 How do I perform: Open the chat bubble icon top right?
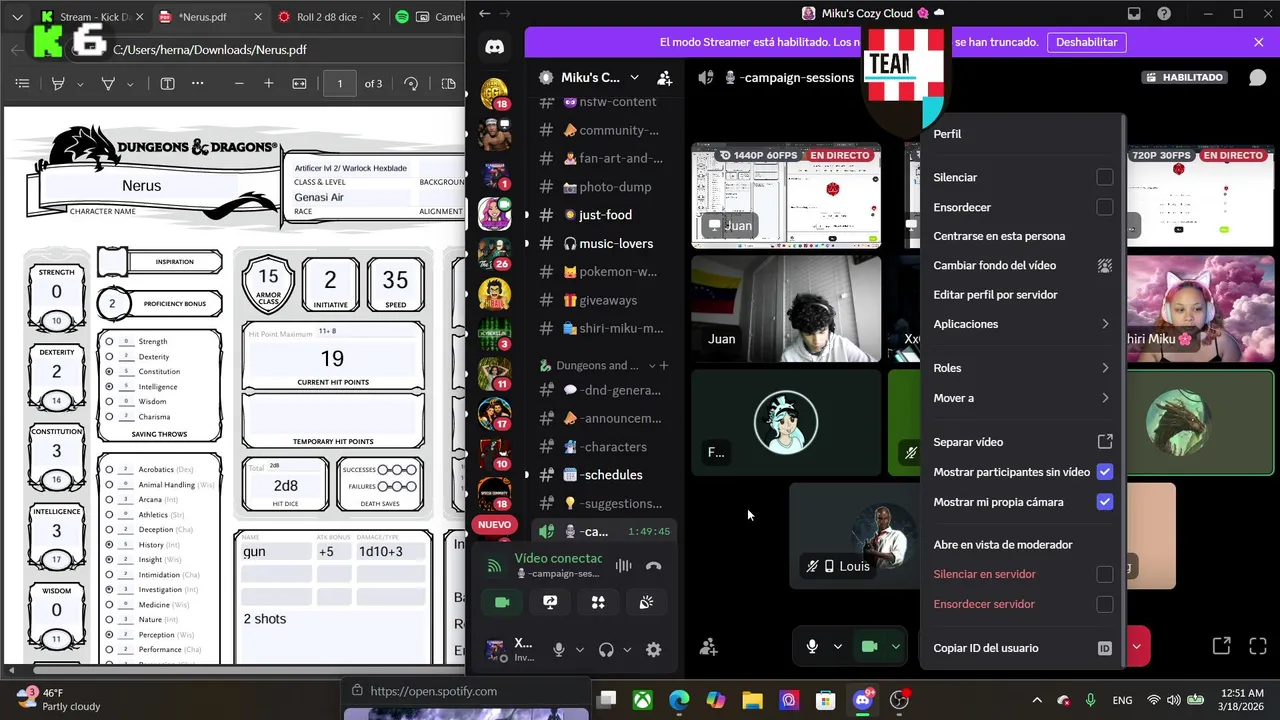point(1257,77)
